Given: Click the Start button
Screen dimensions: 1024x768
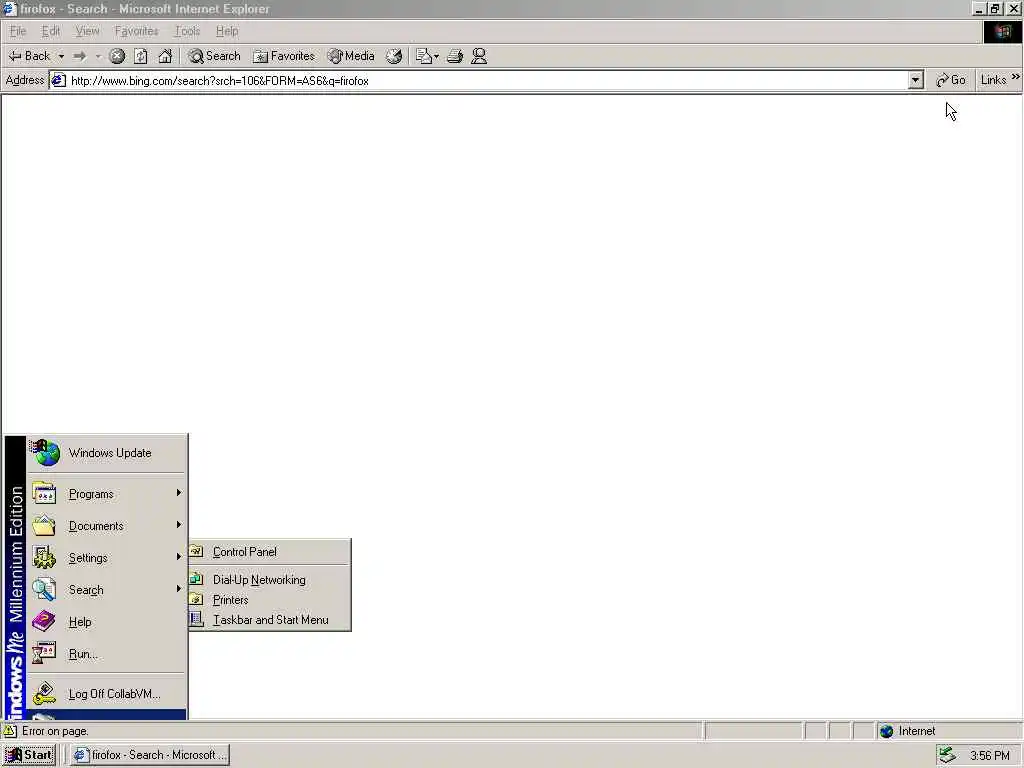Looking at the screenshot, I should point(29,755).
